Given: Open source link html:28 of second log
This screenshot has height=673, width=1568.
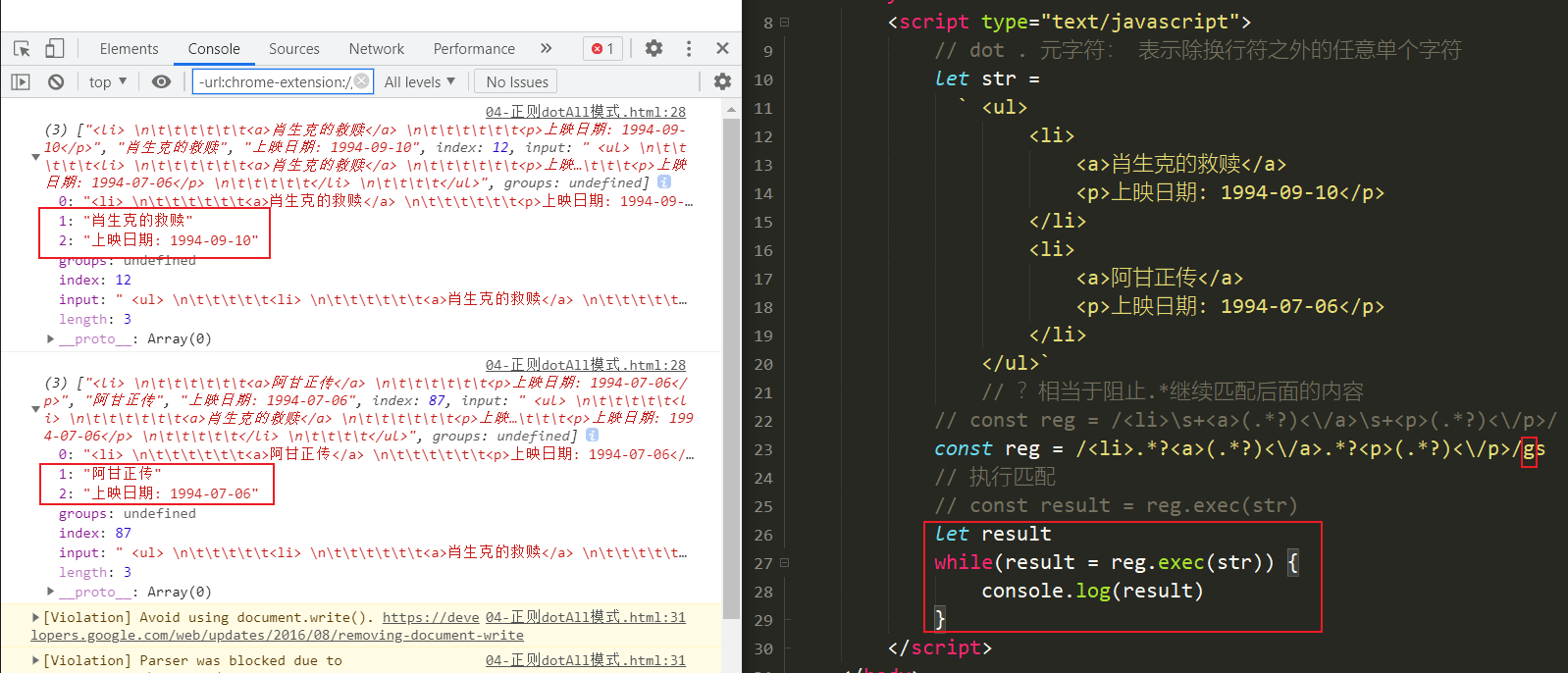Looking at the screenshot, I should 586,365.
